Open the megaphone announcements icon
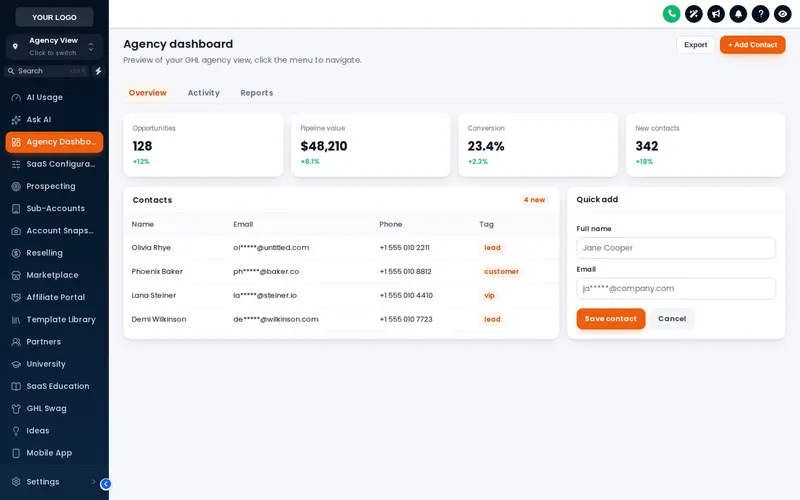 point(716,14)
